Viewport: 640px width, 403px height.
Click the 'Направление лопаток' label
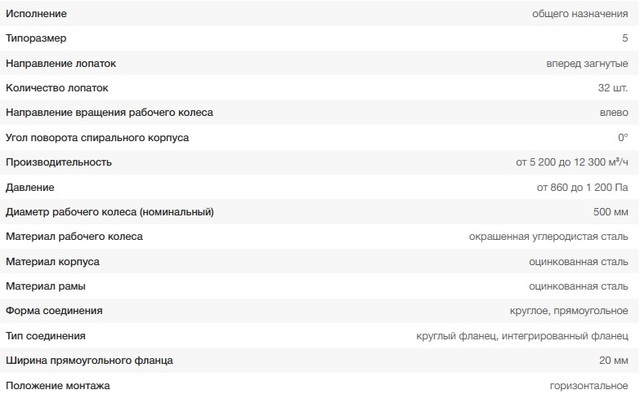pos(61,63)
